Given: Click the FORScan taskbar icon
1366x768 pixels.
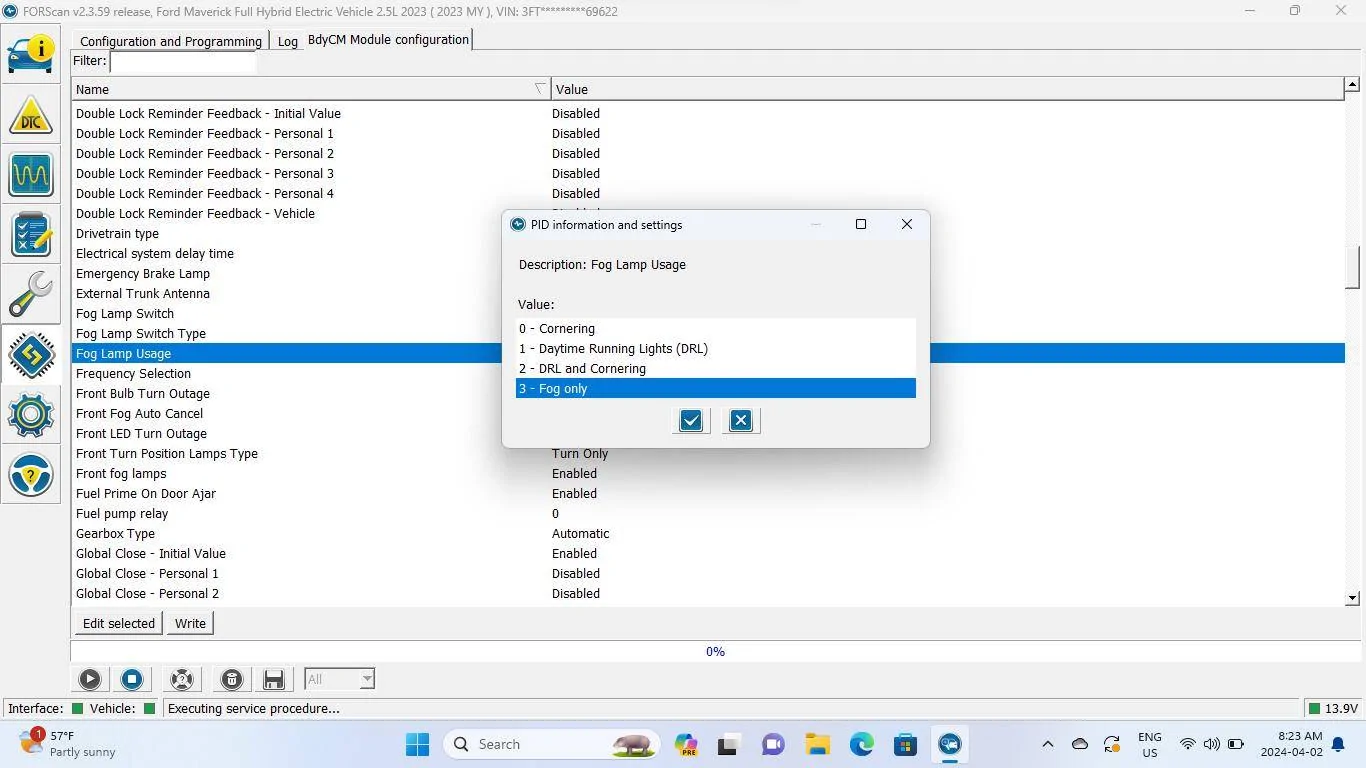Looking at the screenshot, I should (x=950, y=744).
